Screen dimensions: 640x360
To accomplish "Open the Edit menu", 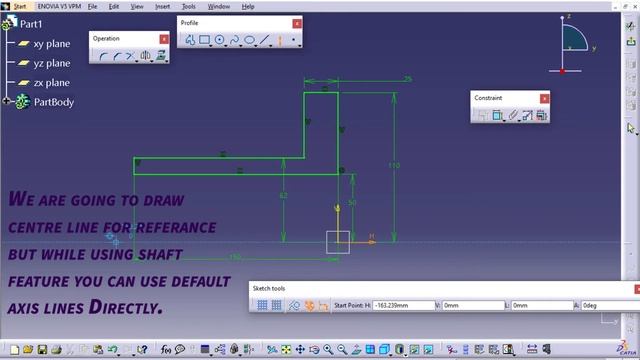I will tap(114, 7).
